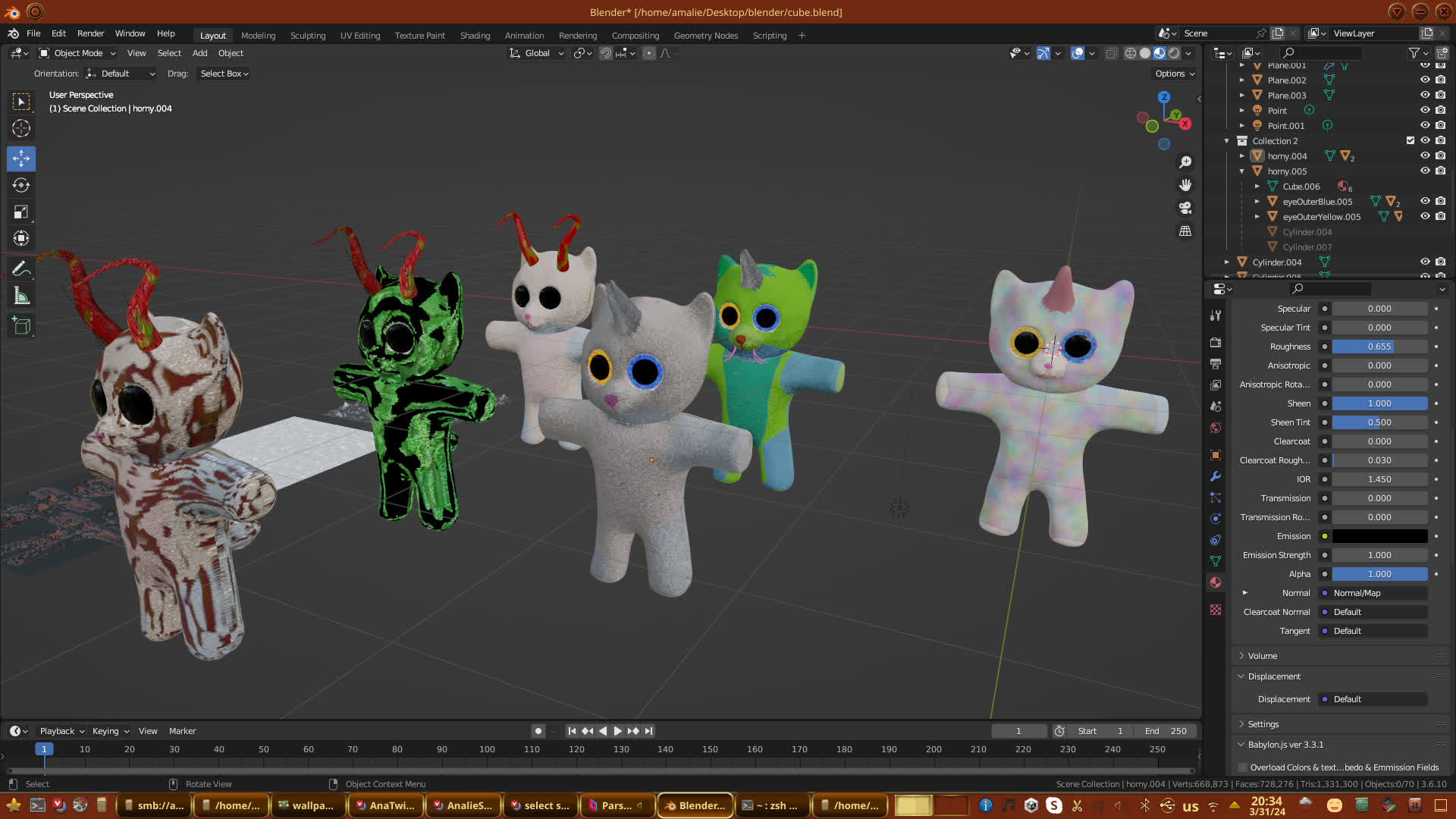
Task: Toggle camera view in the viewport
Action: [1185, 208]
